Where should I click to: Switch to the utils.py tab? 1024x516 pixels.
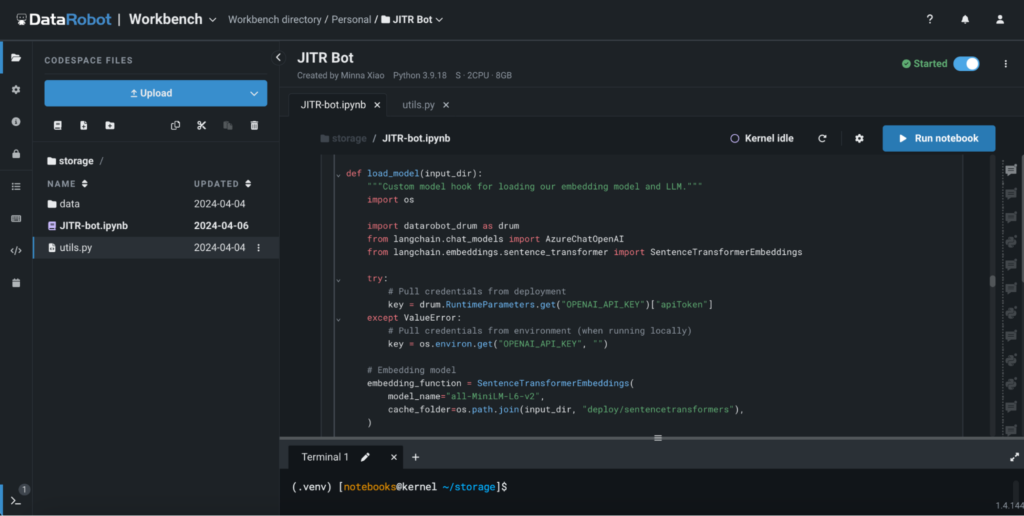point(420,105)
